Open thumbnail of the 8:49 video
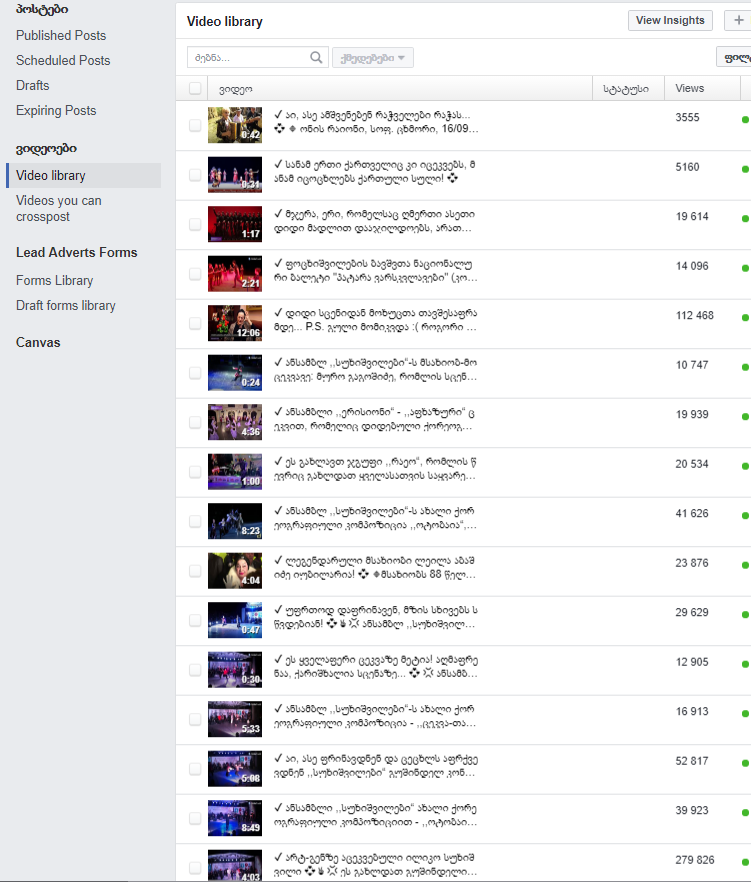The image size is (751, 882). 235,818
